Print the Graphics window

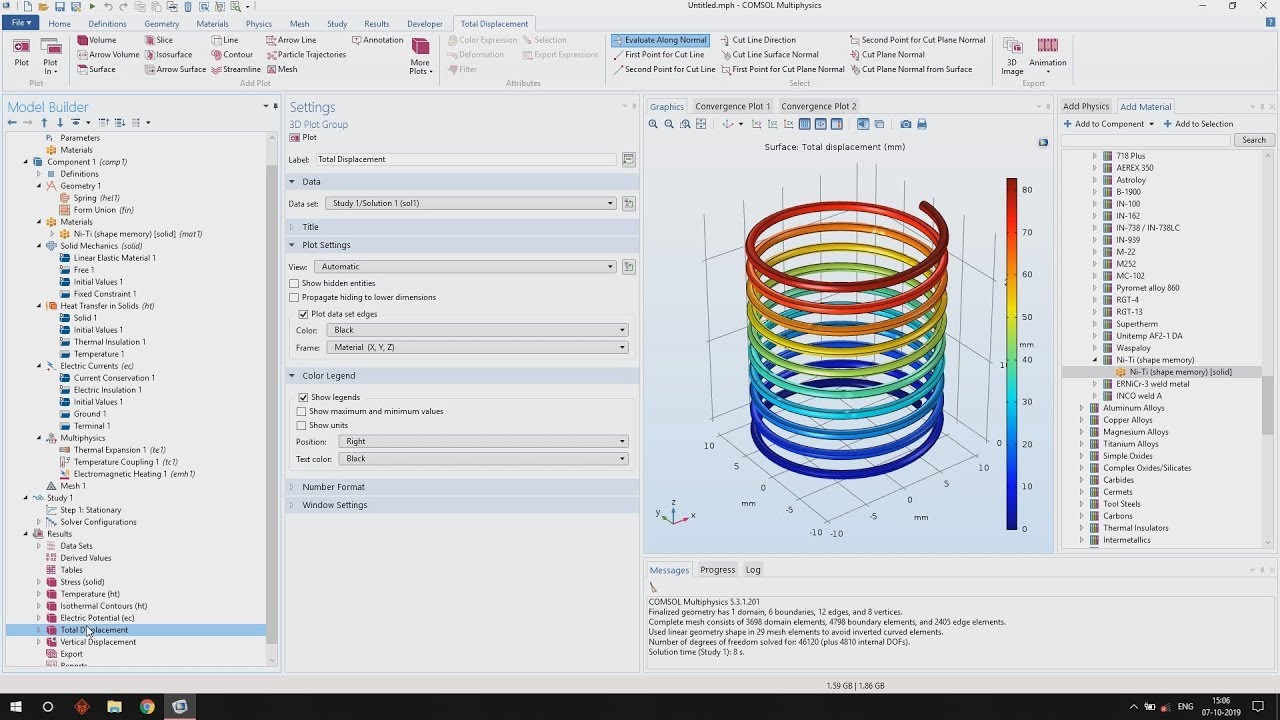click(x=922, y=124)
